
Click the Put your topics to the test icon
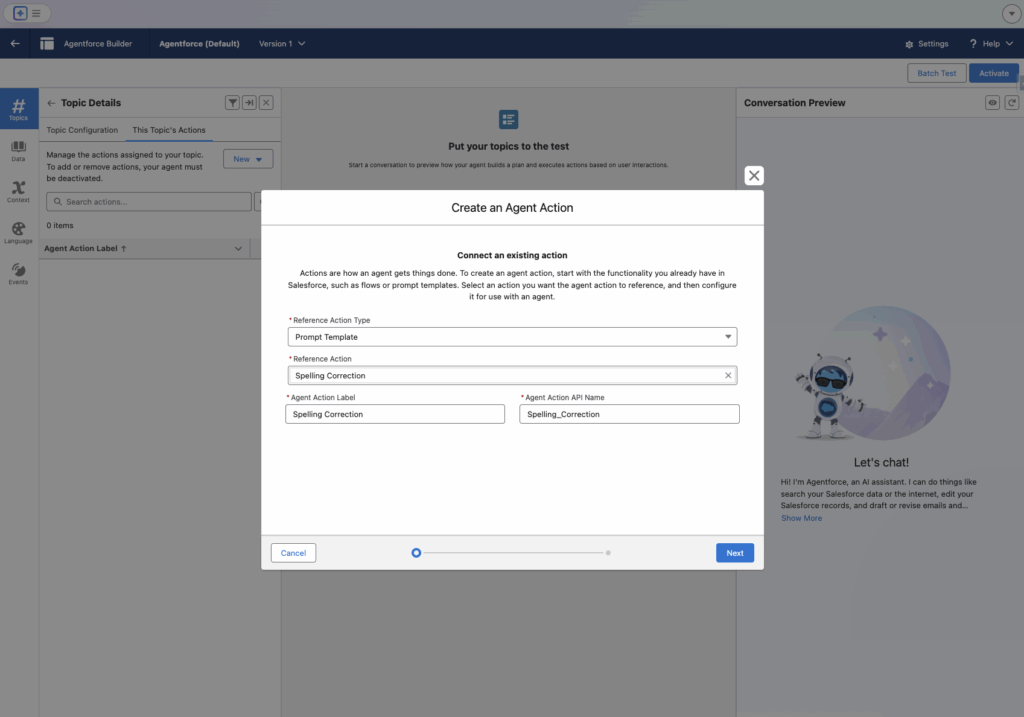[x=509, y=120]
